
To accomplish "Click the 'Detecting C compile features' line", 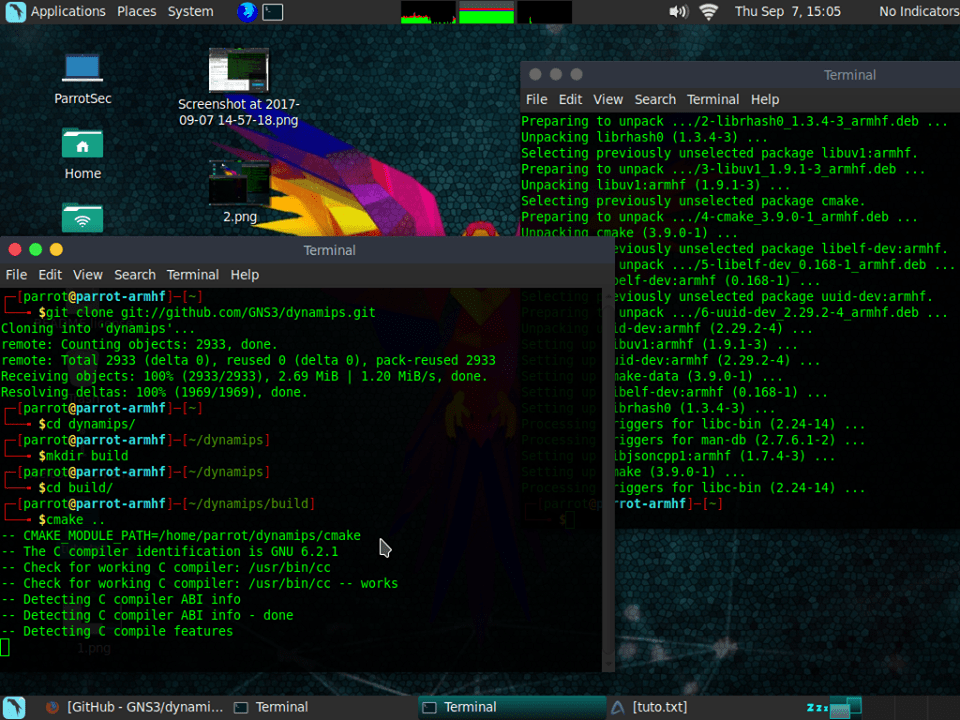I will pos(117,631).
